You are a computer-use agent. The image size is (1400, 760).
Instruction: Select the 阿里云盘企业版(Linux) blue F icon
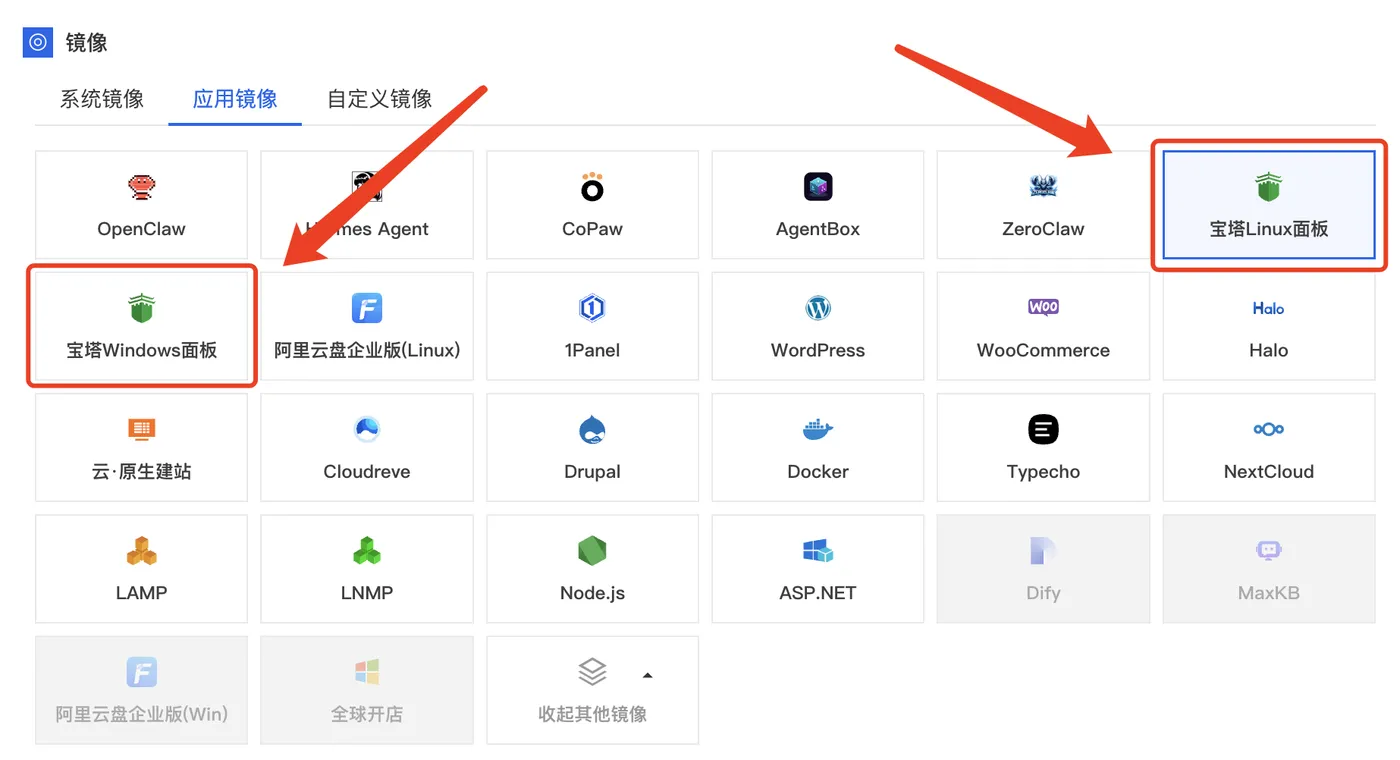pos(367,308)
